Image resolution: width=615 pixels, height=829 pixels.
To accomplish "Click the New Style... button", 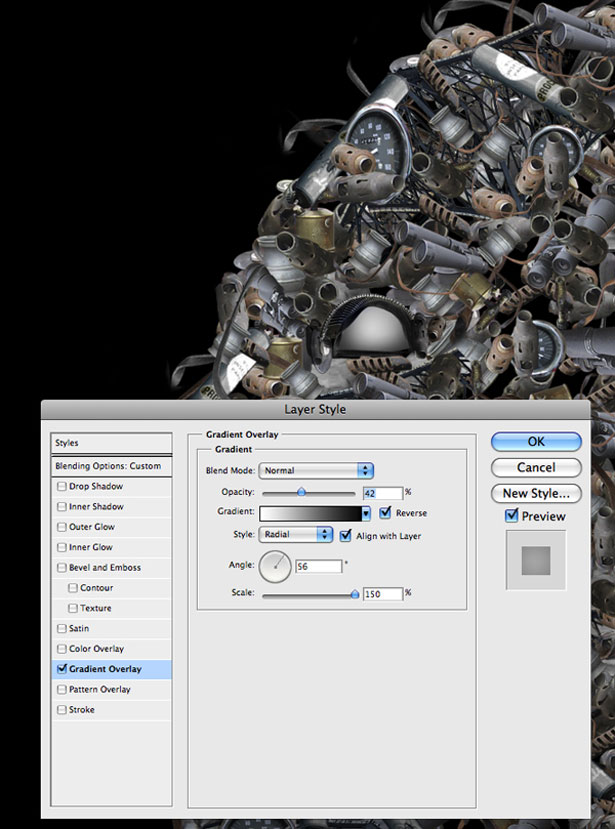I will click(x=536, y=493).
